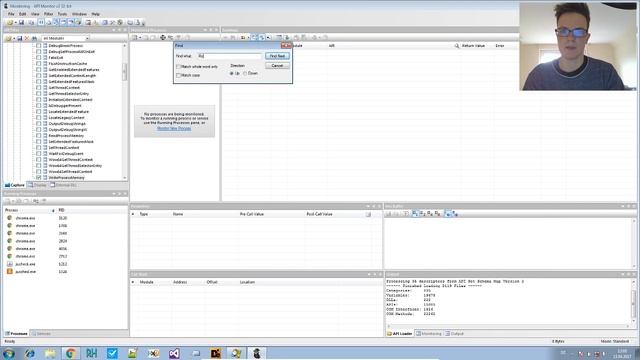Switch to the Services tab
This screenshot has width=640, height=360.
click(41, 333)
